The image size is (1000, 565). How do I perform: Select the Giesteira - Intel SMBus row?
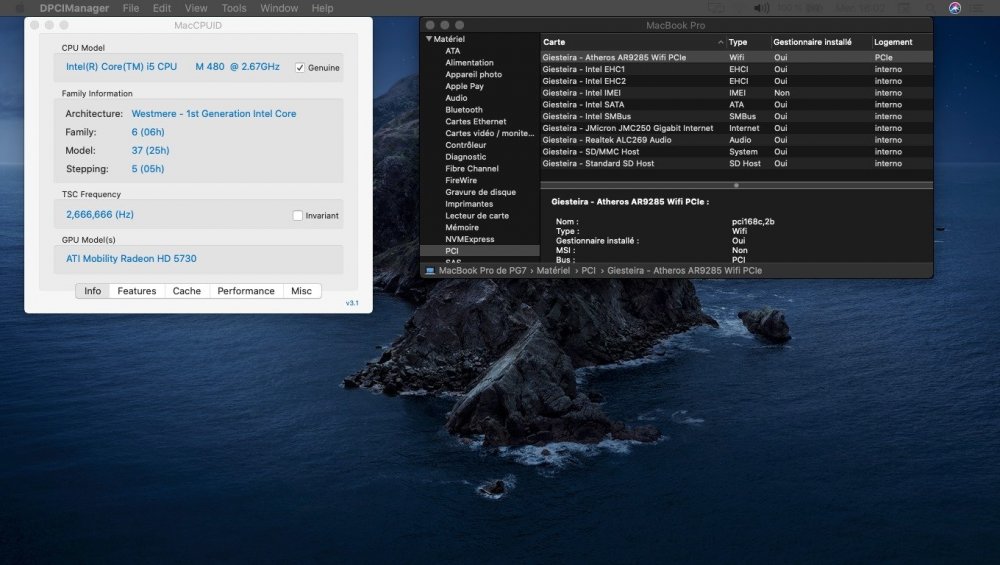coord(737,116)
